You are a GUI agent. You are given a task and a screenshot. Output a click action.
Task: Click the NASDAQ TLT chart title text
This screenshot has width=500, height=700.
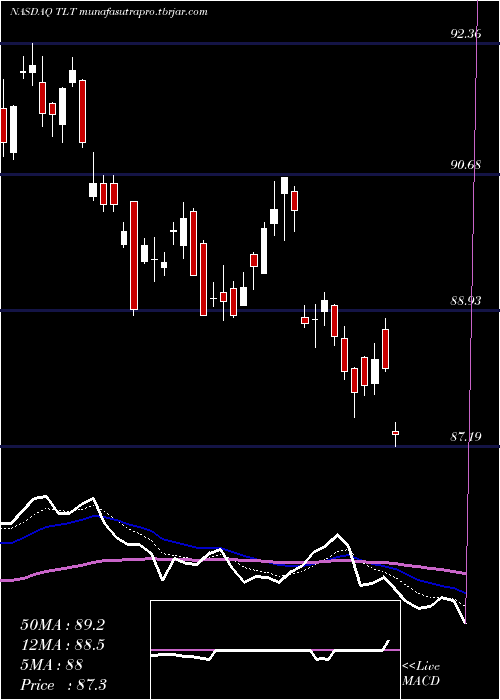pos(108,12)
